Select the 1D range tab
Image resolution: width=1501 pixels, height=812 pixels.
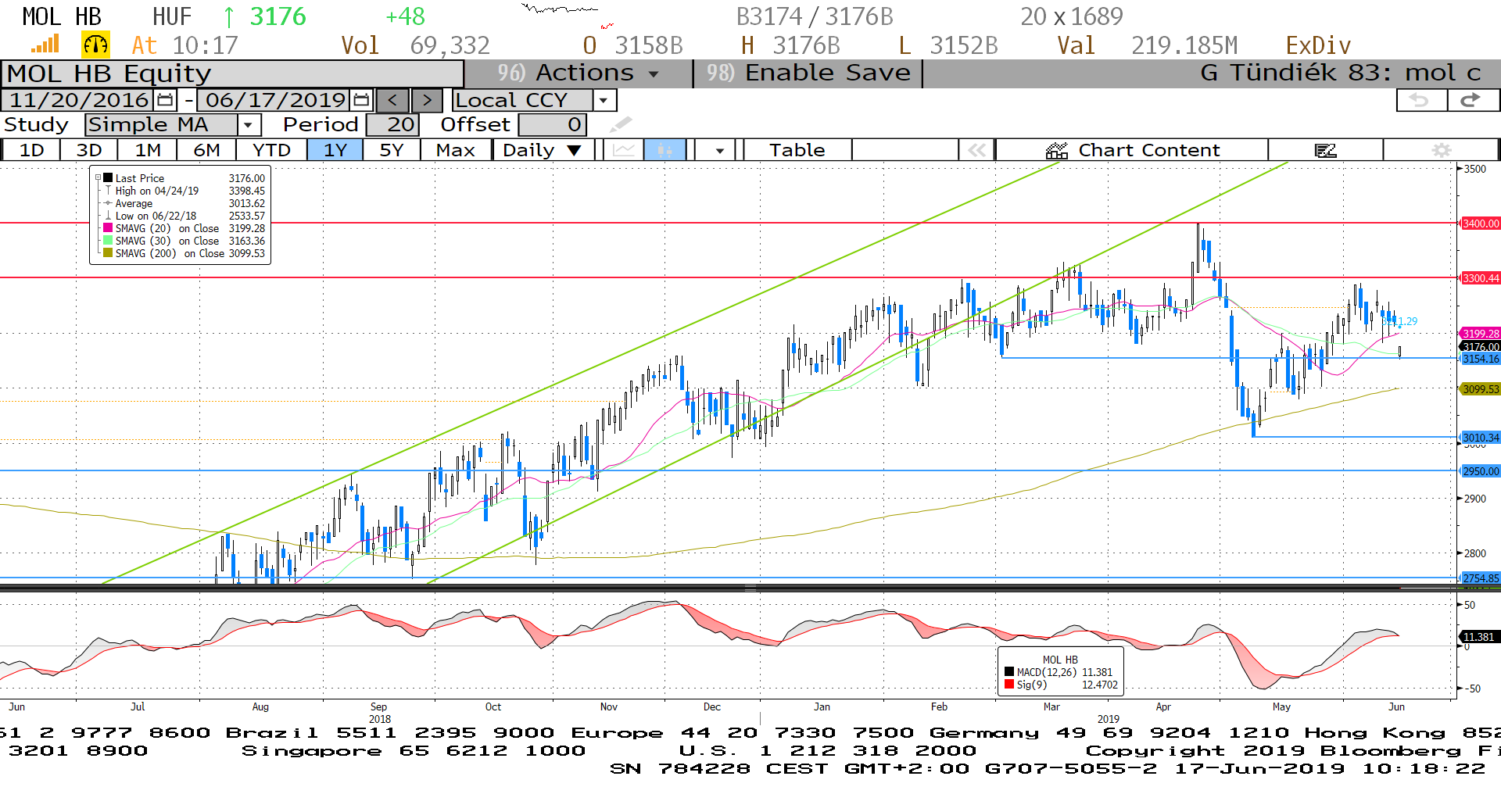pyautogui.click(x=31, y=150)
